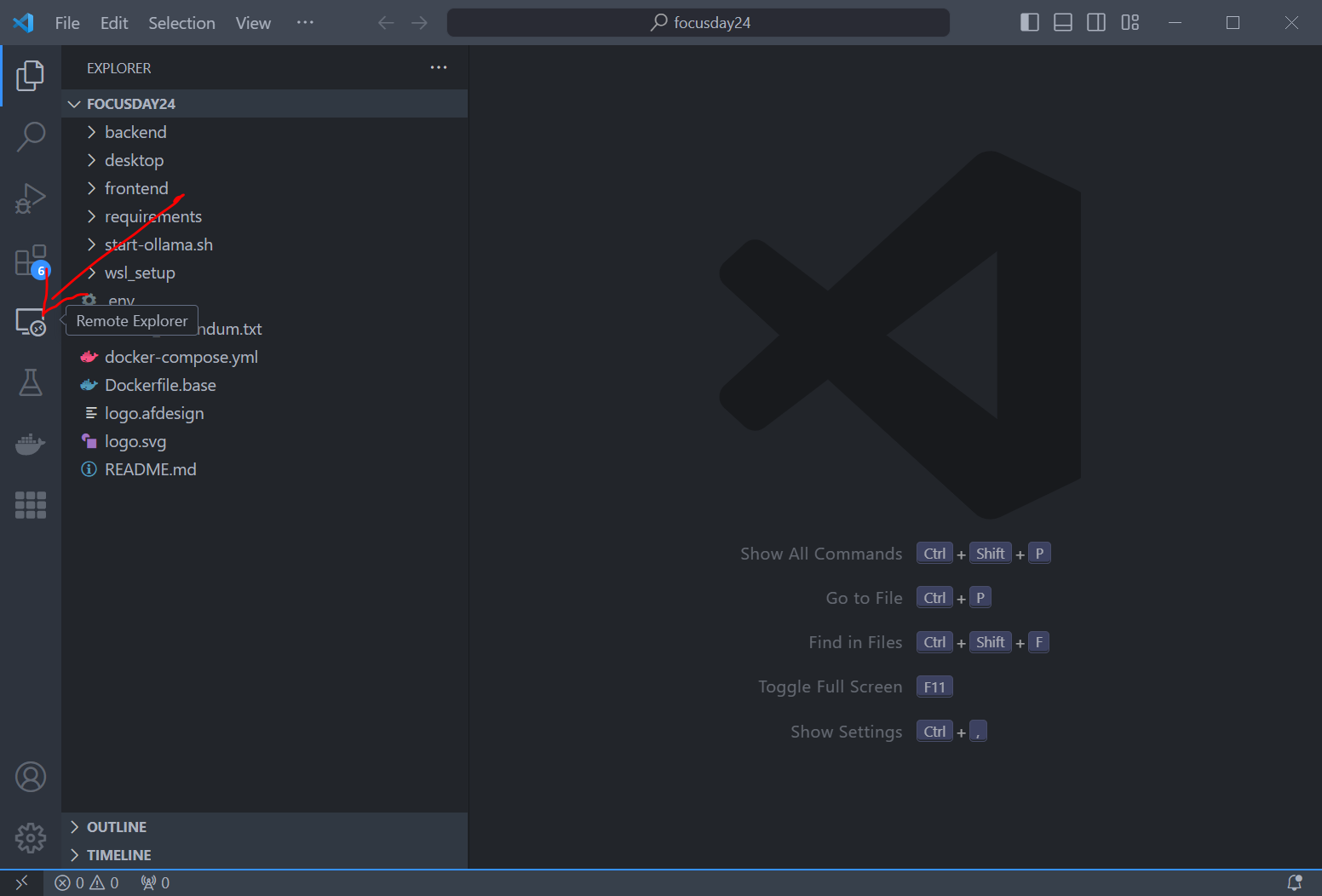Image resolution: width=1322 pixels, height=896 pixels.
Task: Open the Explorer view in activity bar
Action: click(31, 76)
